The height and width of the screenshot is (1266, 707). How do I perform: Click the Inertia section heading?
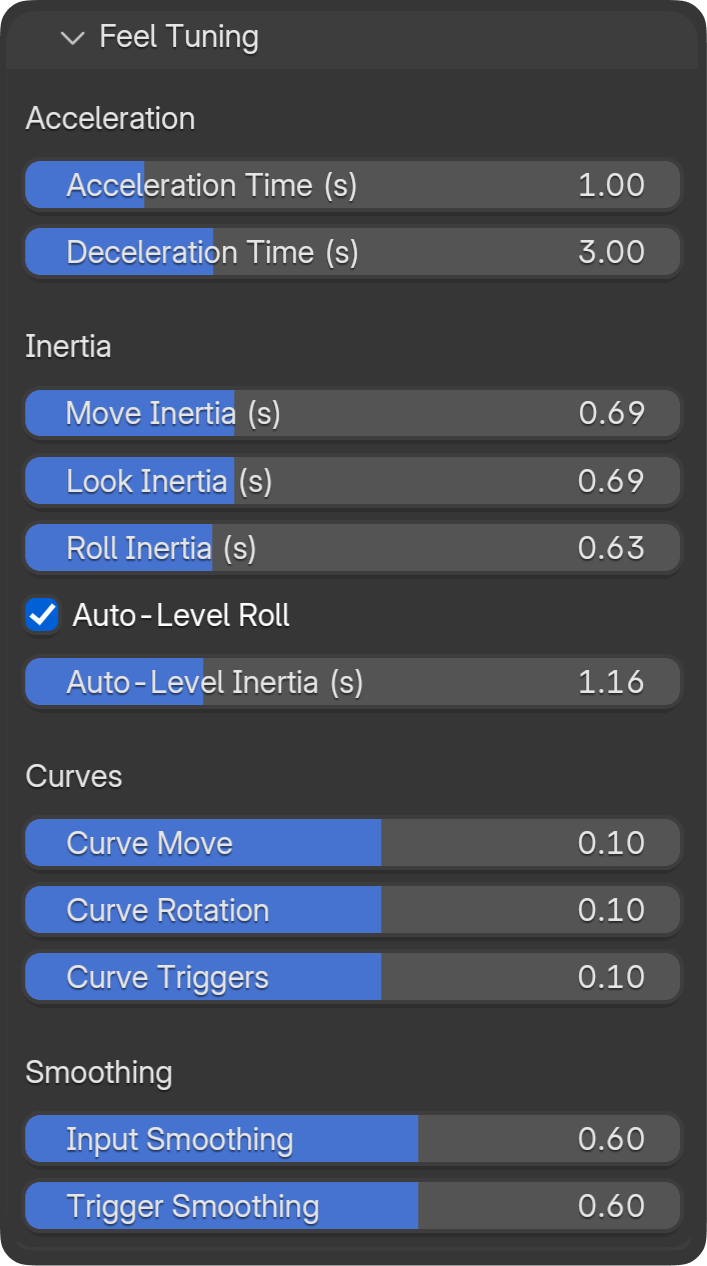(x=68, y=347)
